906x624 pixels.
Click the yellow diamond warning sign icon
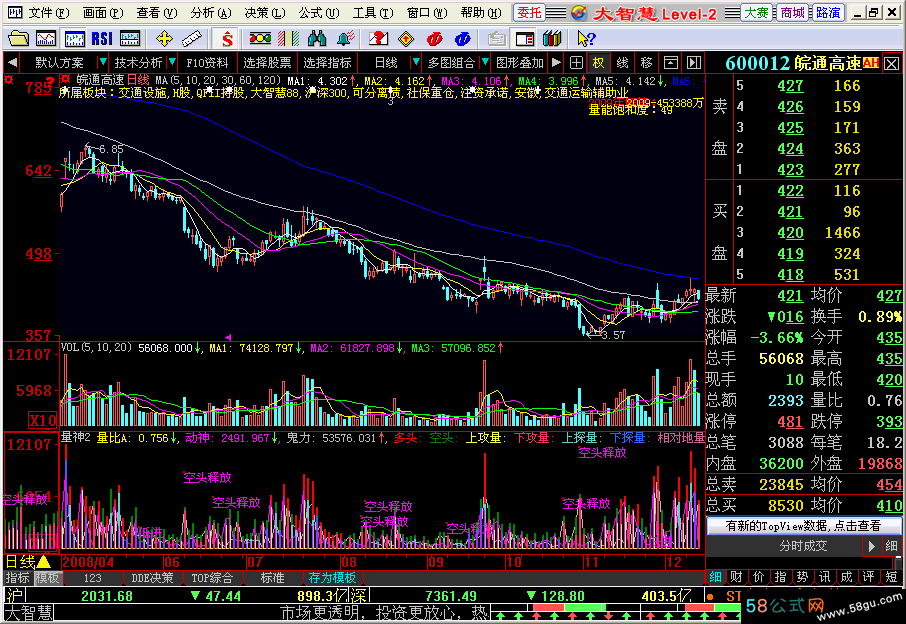click(406, 39)
